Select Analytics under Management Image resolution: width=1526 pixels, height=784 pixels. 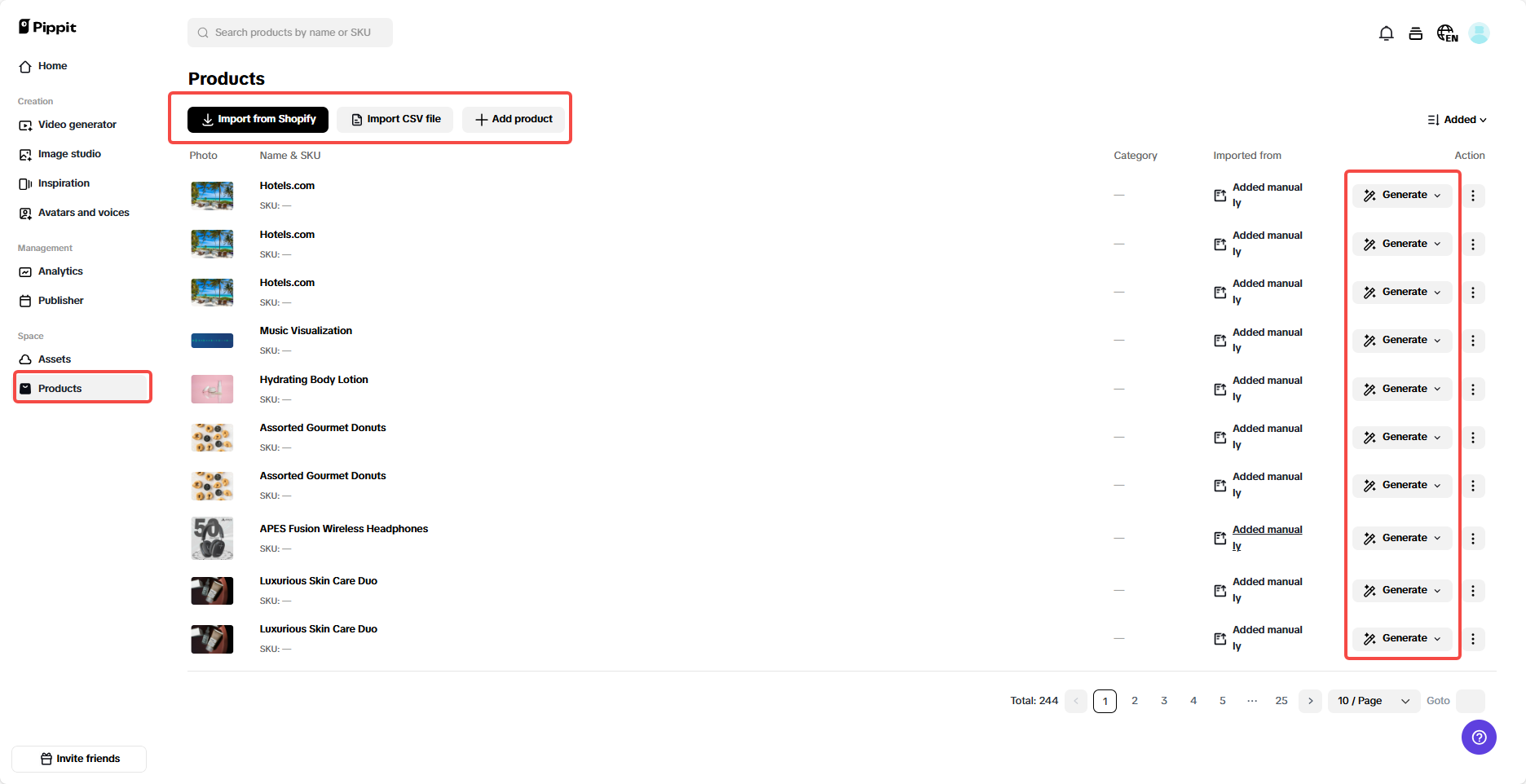[60, 271]
